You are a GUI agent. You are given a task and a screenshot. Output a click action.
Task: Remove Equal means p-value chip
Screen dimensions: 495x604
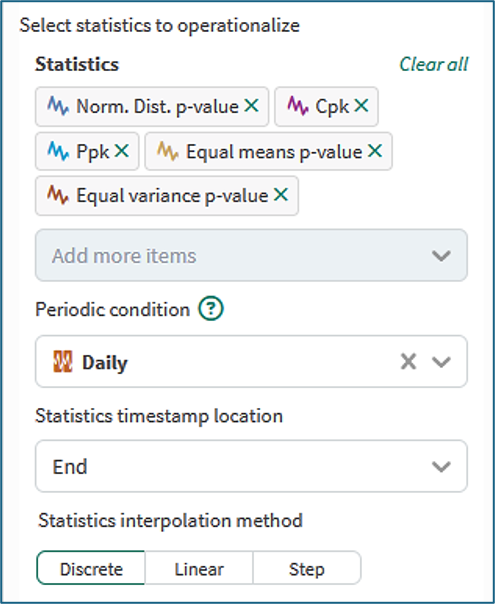375,151
